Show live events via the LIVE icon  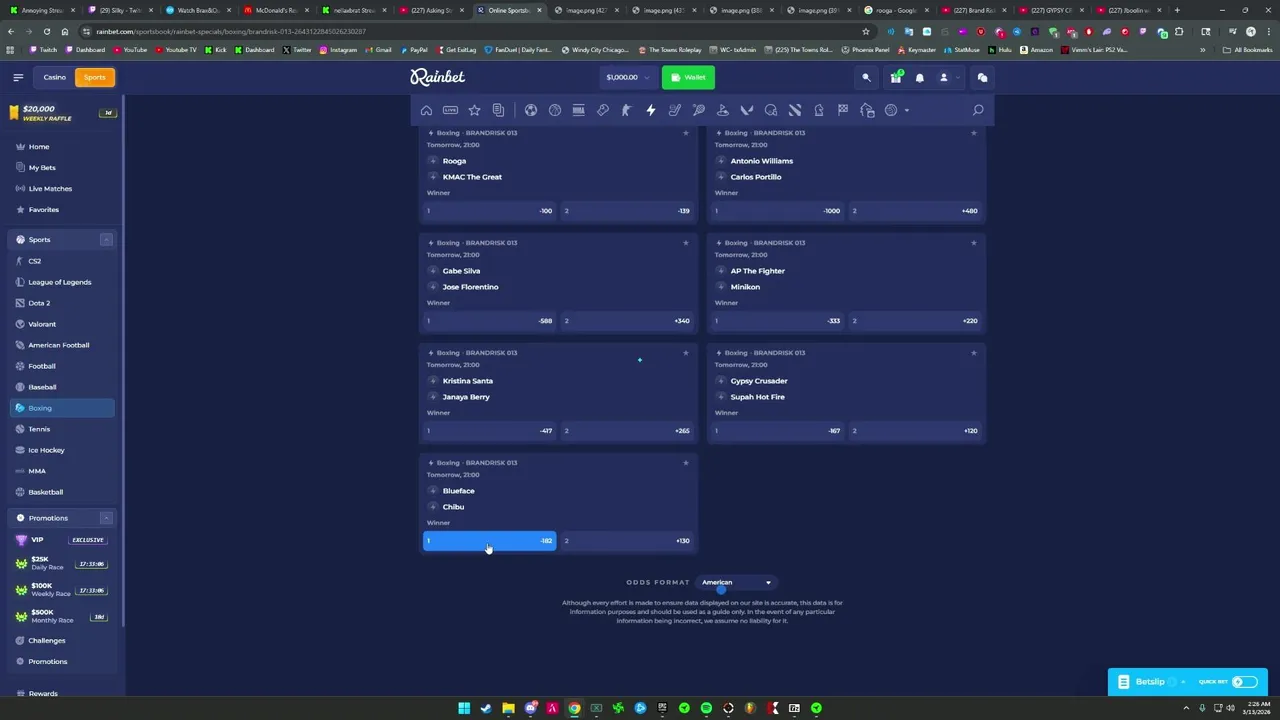pos(450,110)
